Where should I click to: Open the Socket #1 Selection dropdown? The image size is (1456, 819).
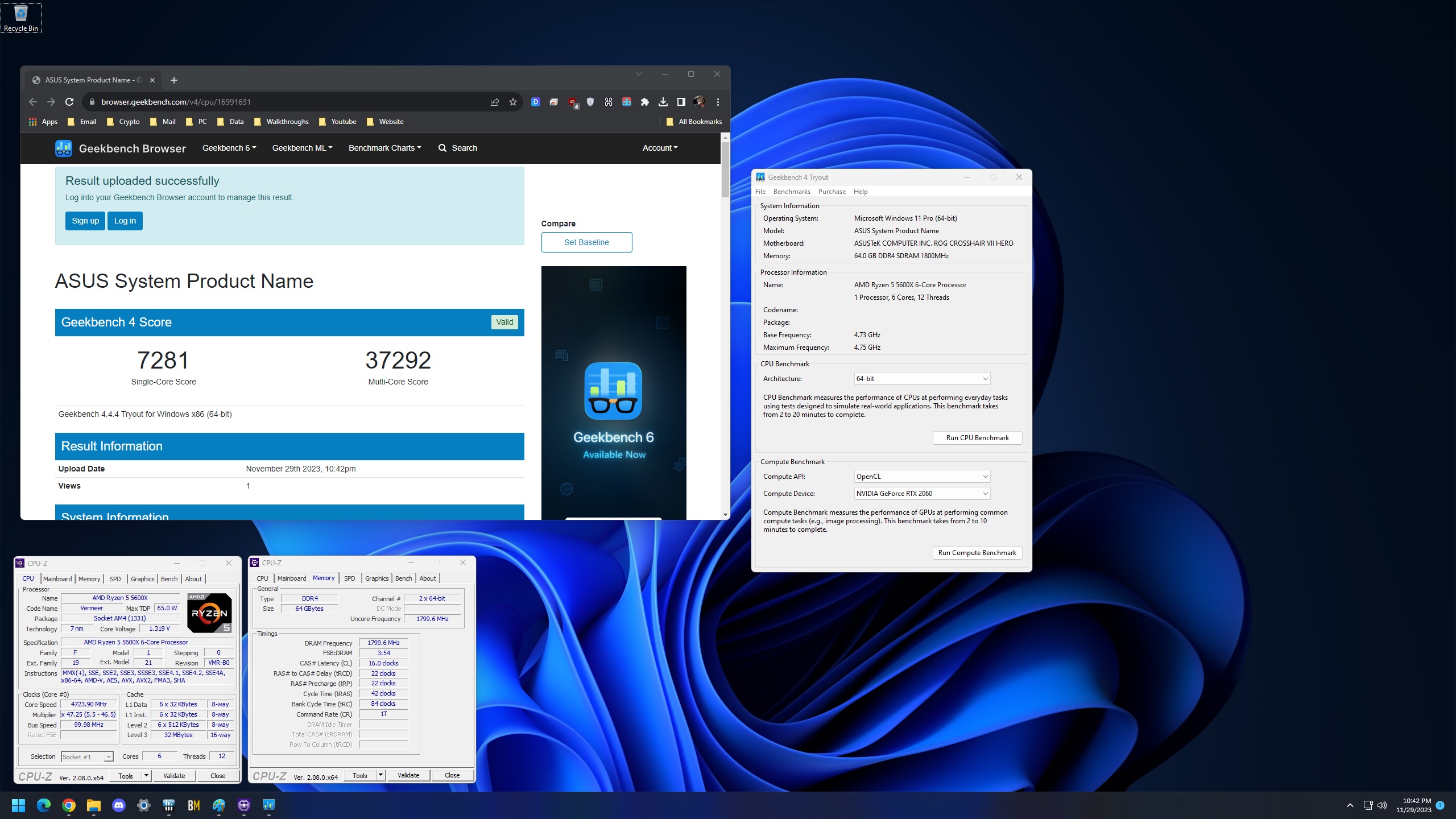pos(88,756)
